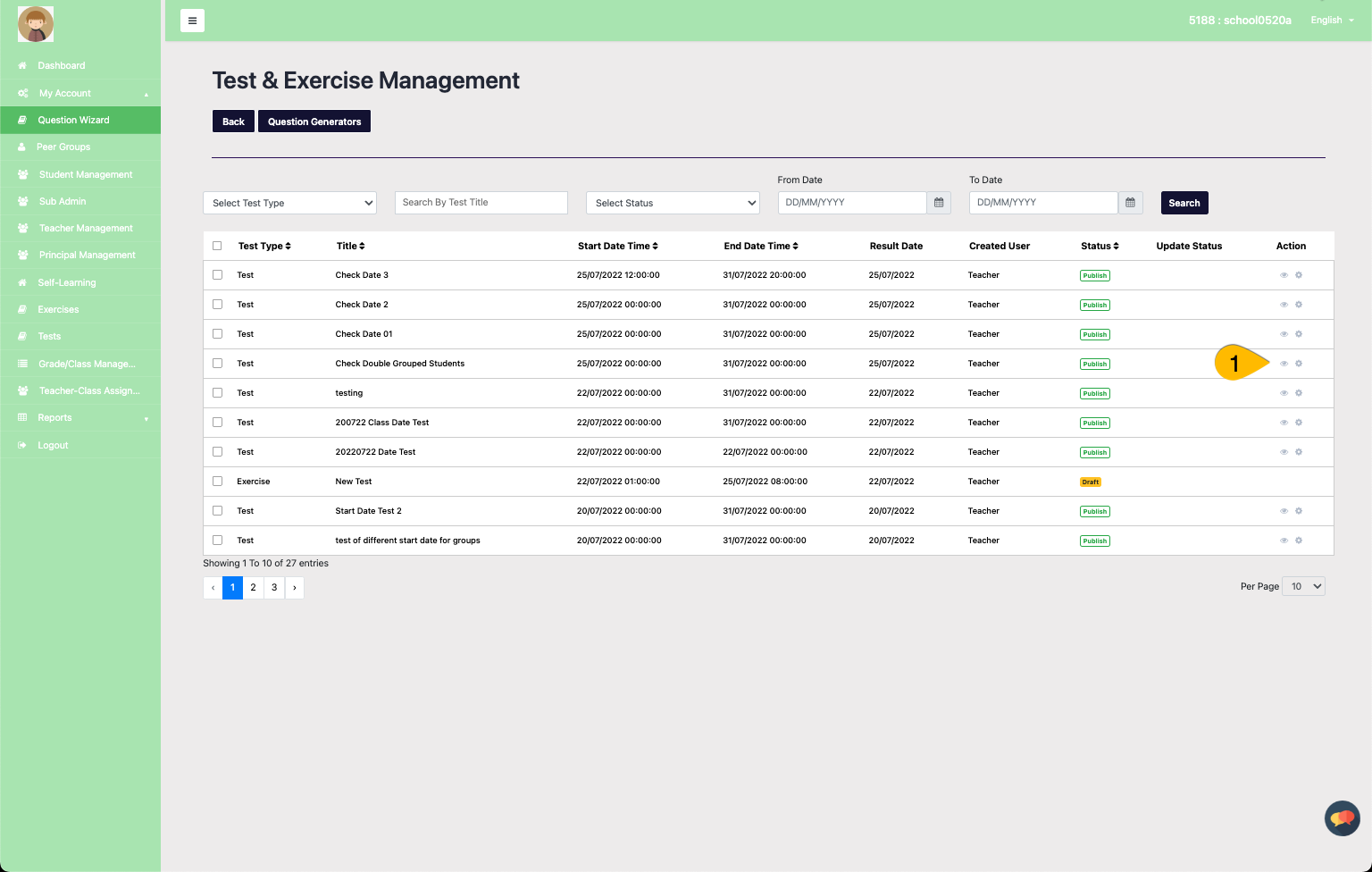This screenshot has width=1372, height=872.
Task: Tick the testing row checkbox
Action: coord(217,393)
